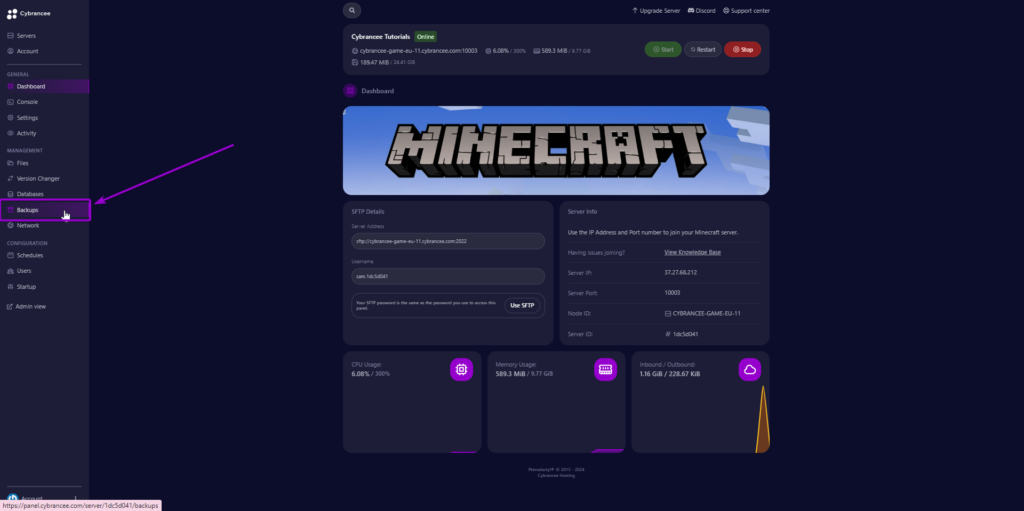The height and width of the screenshot is (511, 1024).
Task: Select Dashboard in the sidebar
Action: 44,86
